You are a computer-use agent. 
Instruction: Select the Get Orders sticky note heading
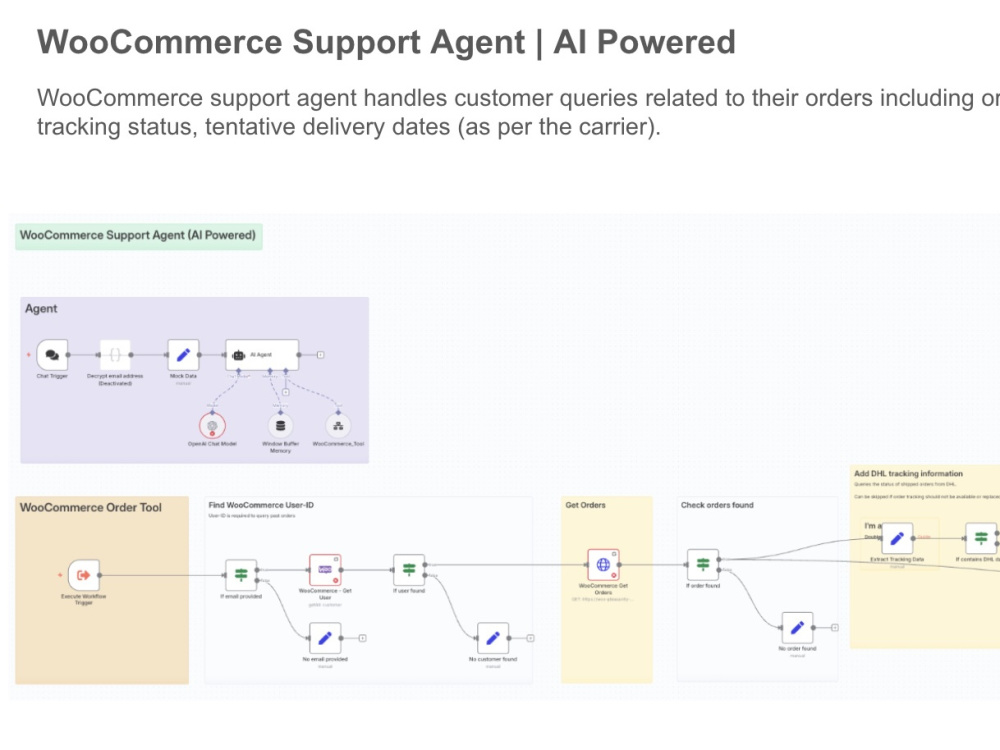pyautogui.click(x=585, y=505)
